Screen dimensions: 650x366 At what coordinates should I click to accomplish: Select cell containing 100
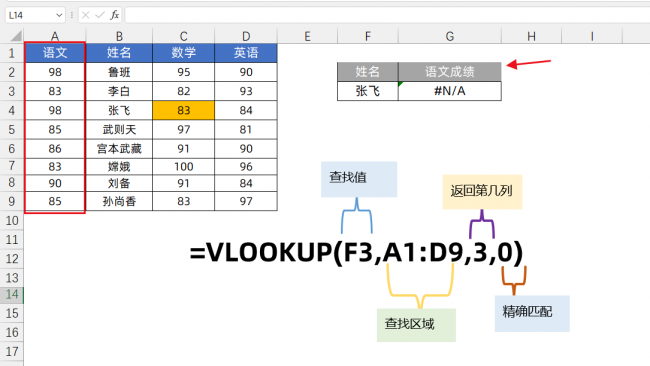[x=184, y=167]
